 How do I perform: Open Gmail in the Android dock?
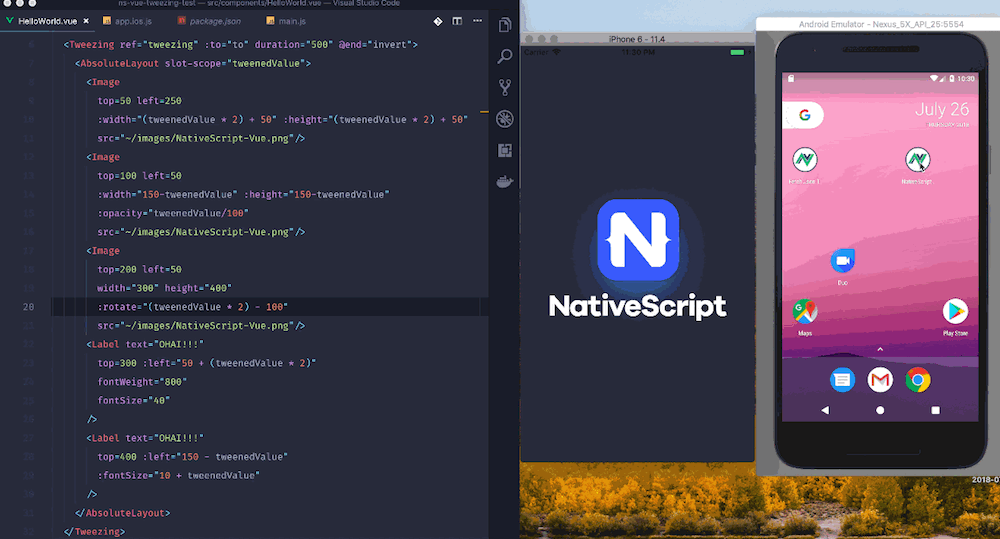tap(880, 380)
